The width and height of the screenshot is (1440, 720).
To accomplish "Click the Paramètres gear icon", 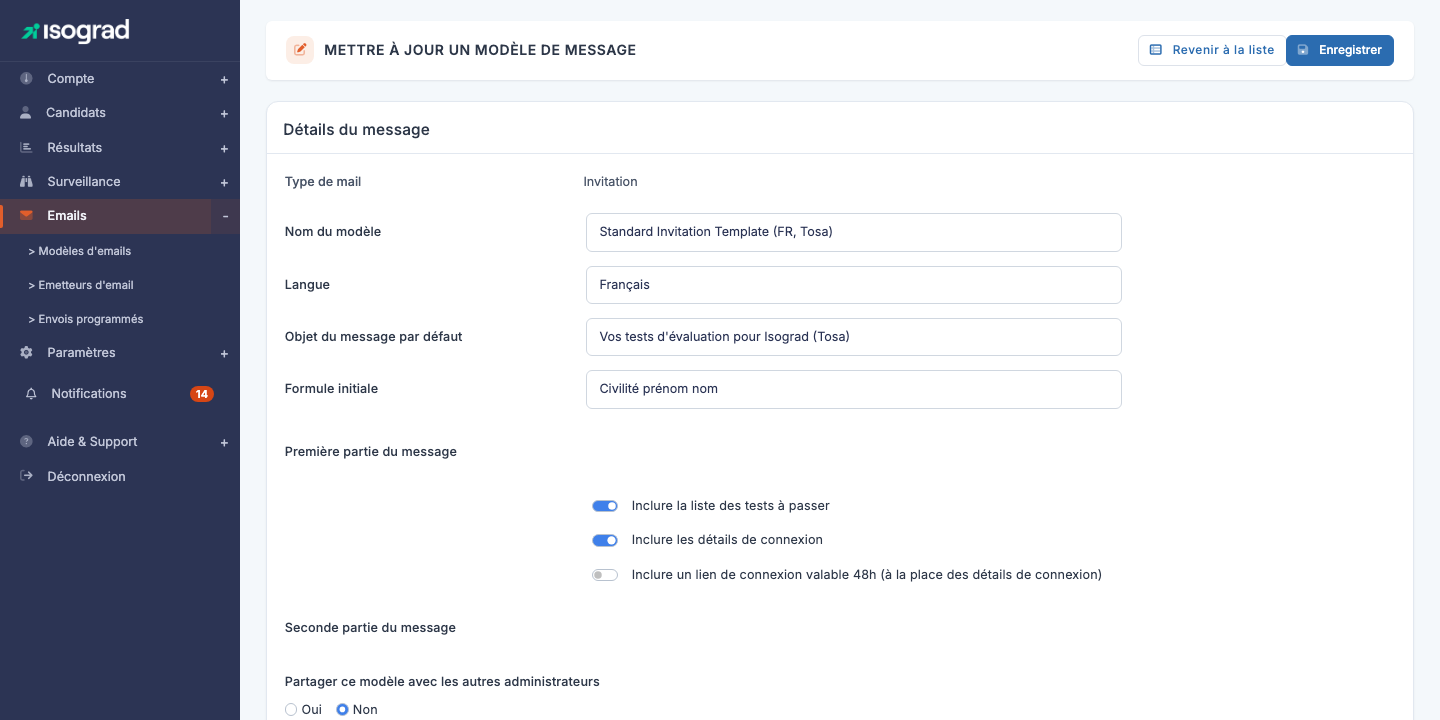I will 26,353.
